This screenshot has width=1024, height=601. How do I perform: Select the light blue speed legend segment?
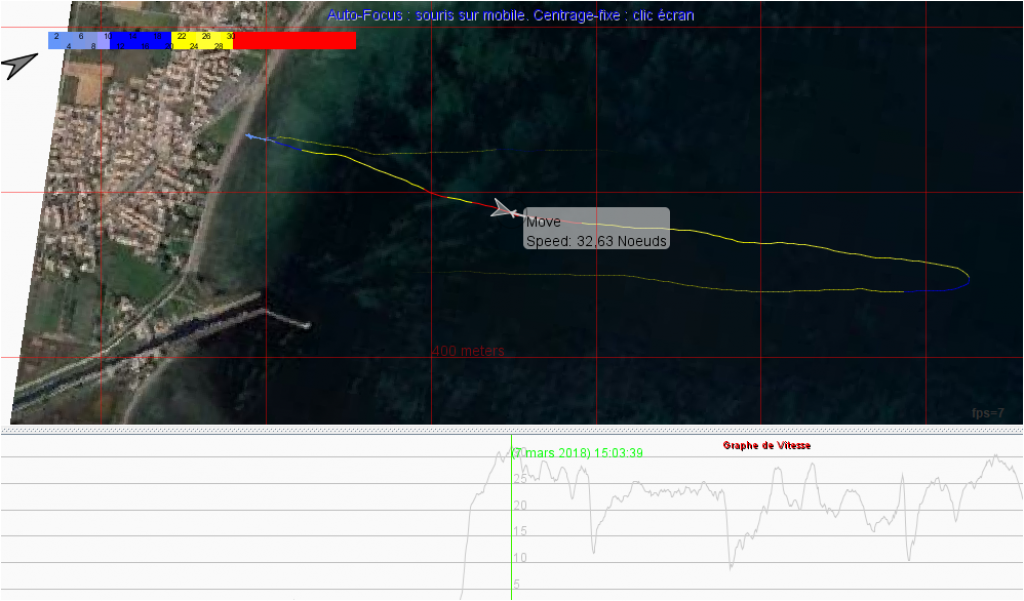point(78,40)
